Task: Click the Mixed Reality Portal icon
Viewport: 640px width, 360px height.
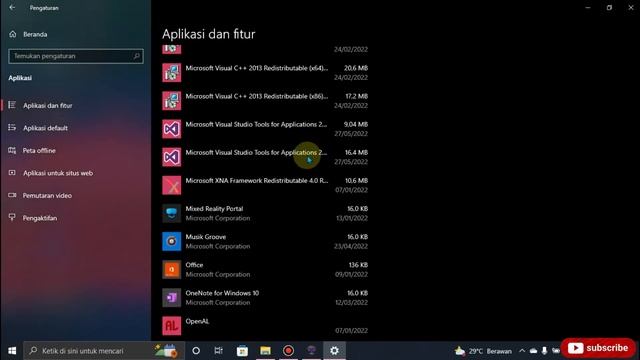Action: click(x=171, y=213)
